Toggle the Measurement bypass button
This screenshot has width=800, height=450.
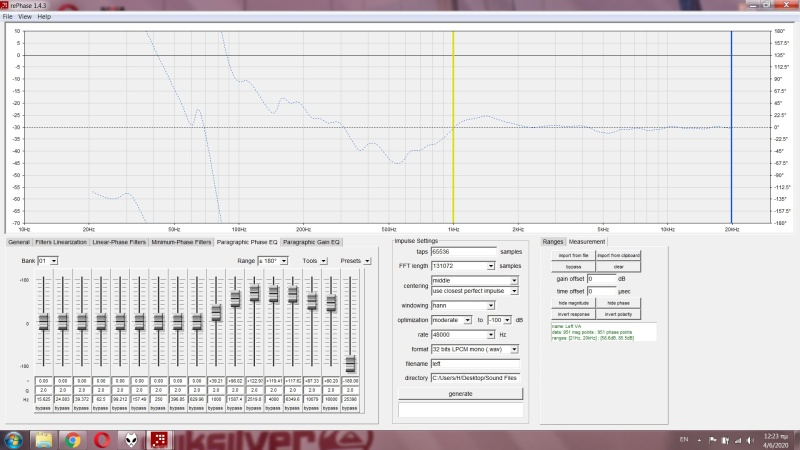click(574, 267)
